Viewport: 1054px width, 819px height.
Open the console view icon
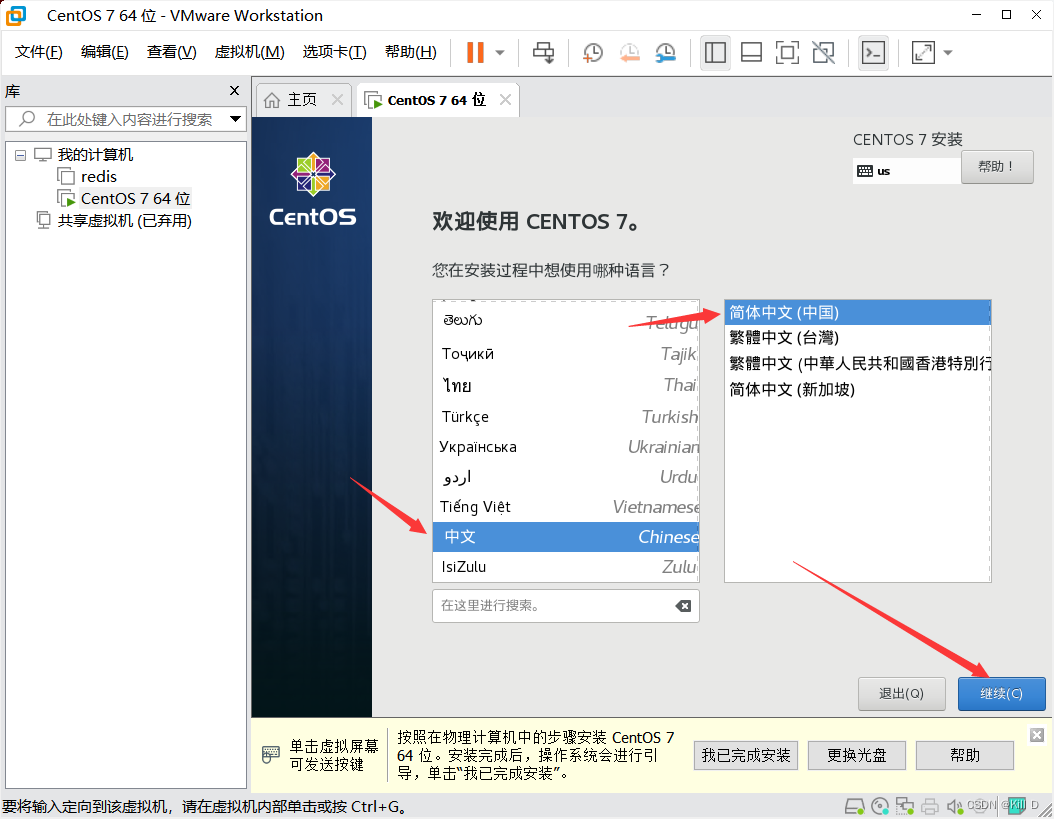(x=873, y=52)
